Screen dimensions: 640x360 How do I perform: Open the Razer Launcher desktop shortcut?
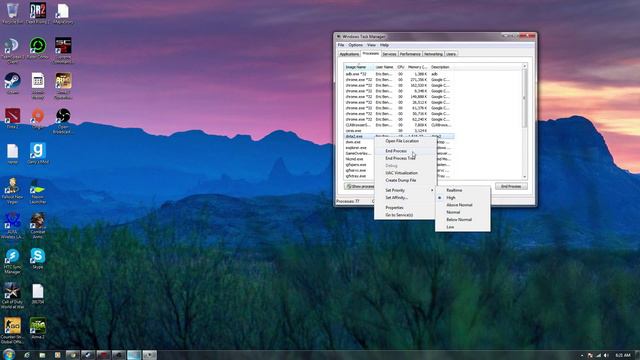pos(38,191)
